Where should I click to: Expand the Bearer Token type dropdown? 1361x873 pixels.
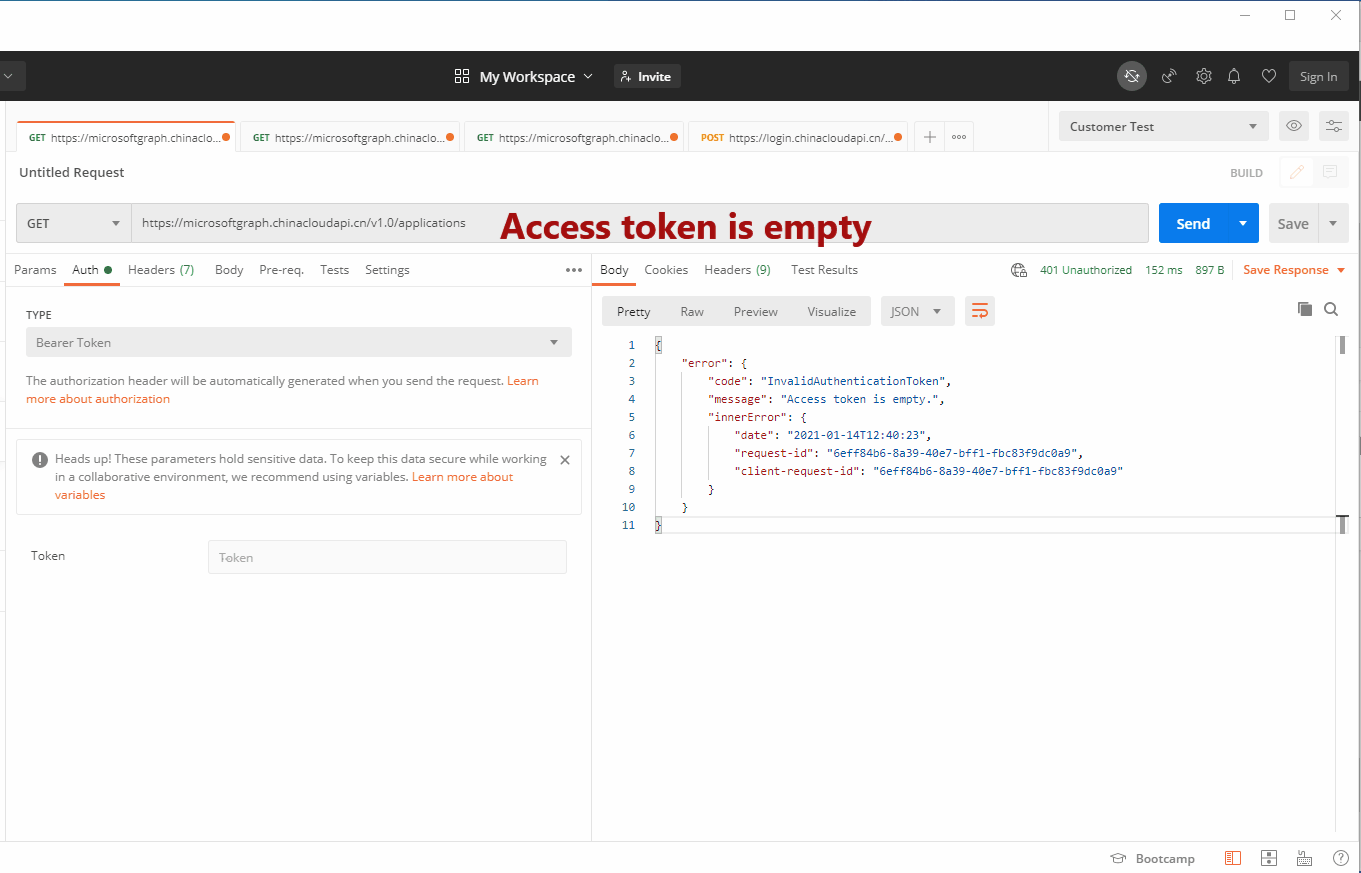[298, 342]
